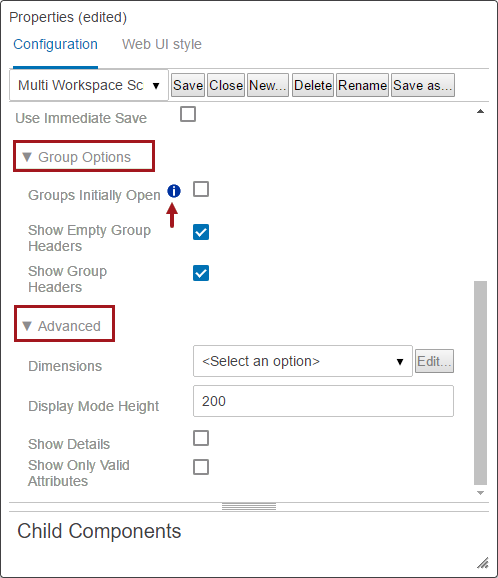Open the Dimensions select an option dropdown
Image resolution: width=498 pixels, height=578 pixels.
303,361
